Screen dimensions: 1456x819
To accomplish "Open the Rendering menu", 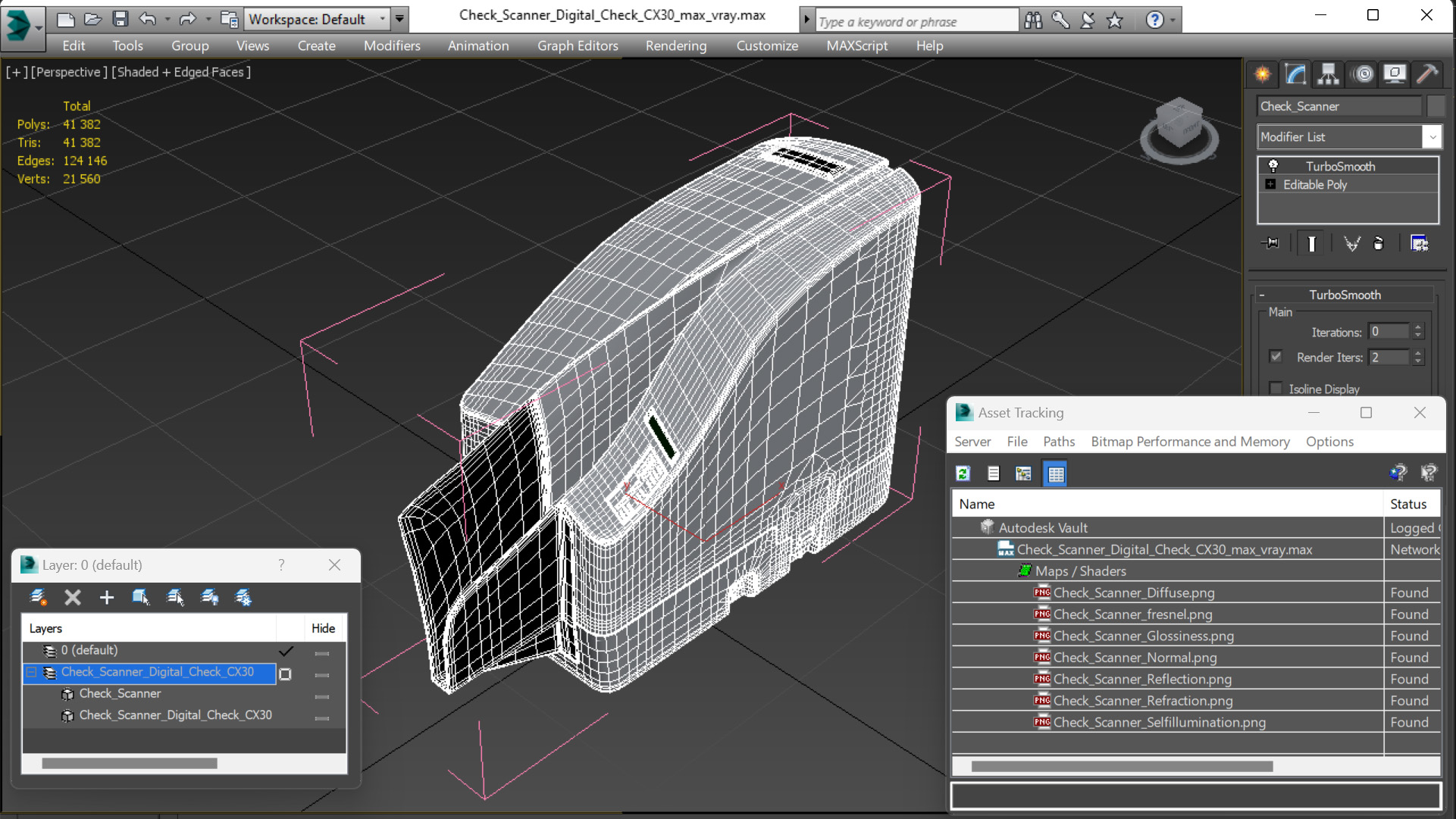I will pos(676,45).
